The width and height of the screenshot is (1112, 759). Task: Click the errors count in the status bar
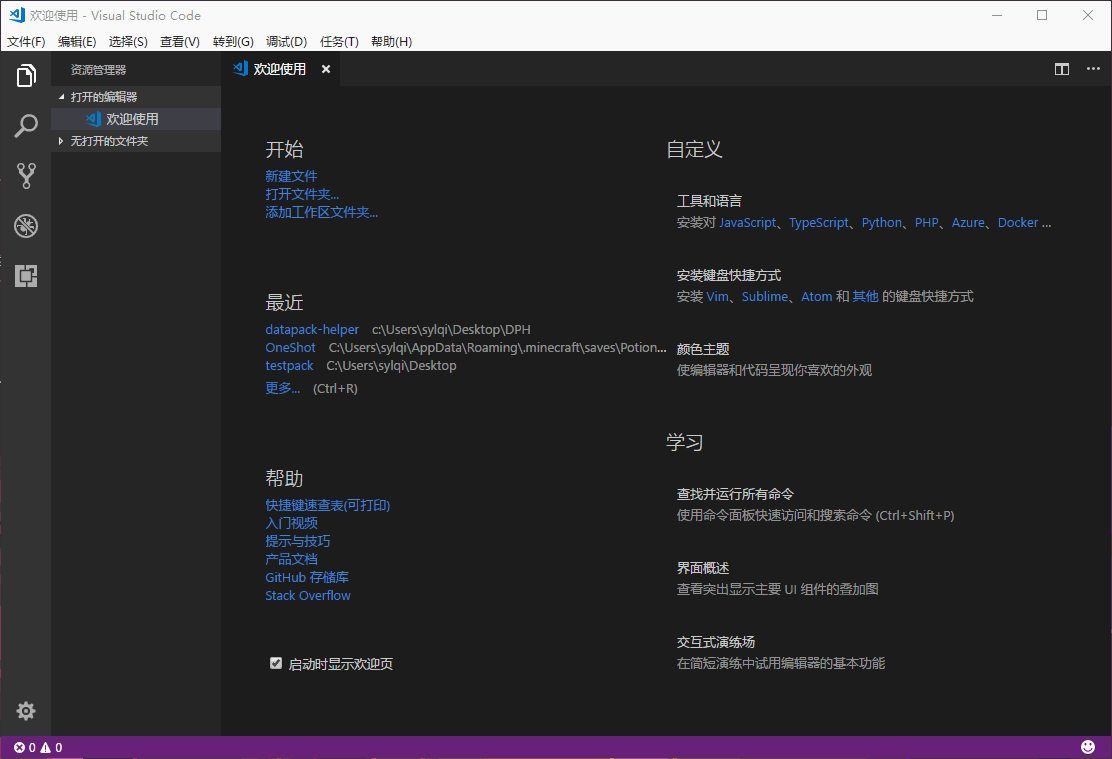point(25,748)
